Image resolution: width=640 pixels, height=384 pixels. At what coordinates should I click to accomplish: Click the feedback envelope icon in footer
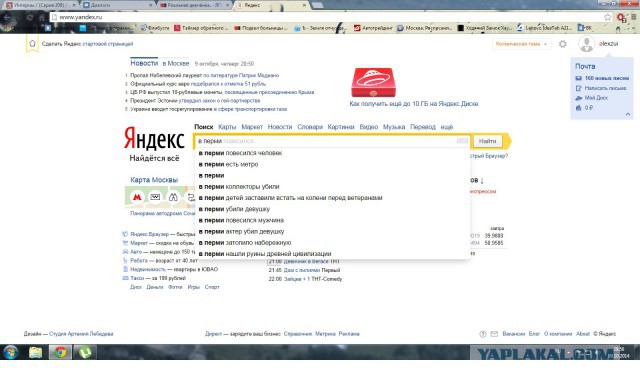click(494, 334)
